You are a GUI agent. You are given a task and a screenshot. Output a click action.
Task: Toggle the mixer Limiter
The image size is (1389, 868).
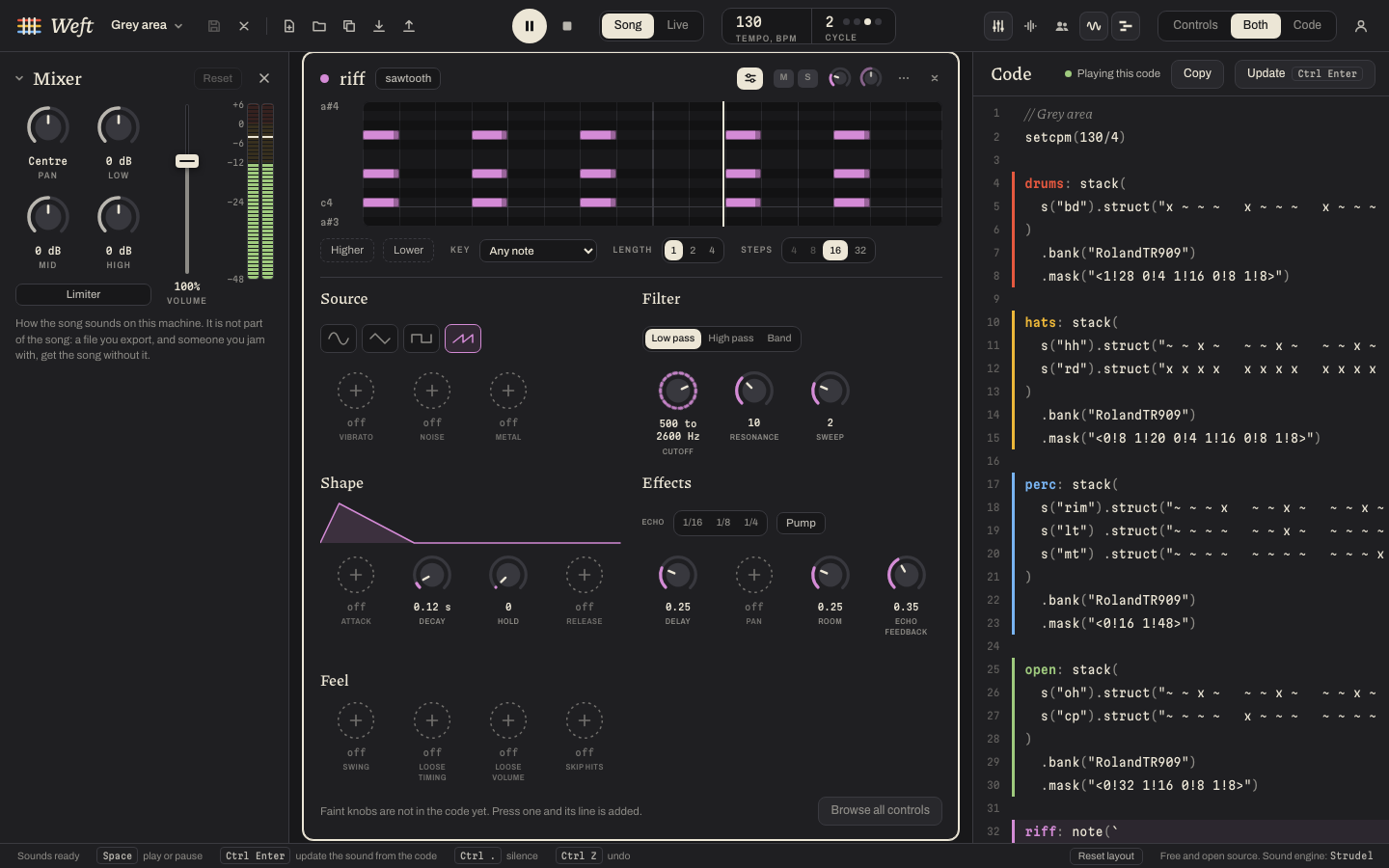click(83, 294)
